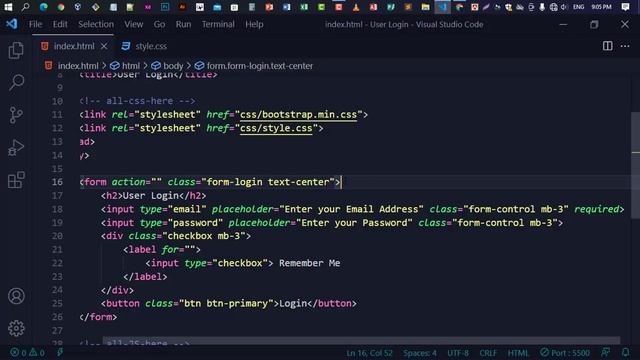Screen dimensions: 640x360
Task: Open the Windows Action Center
Action: click(x=625, y=7)
